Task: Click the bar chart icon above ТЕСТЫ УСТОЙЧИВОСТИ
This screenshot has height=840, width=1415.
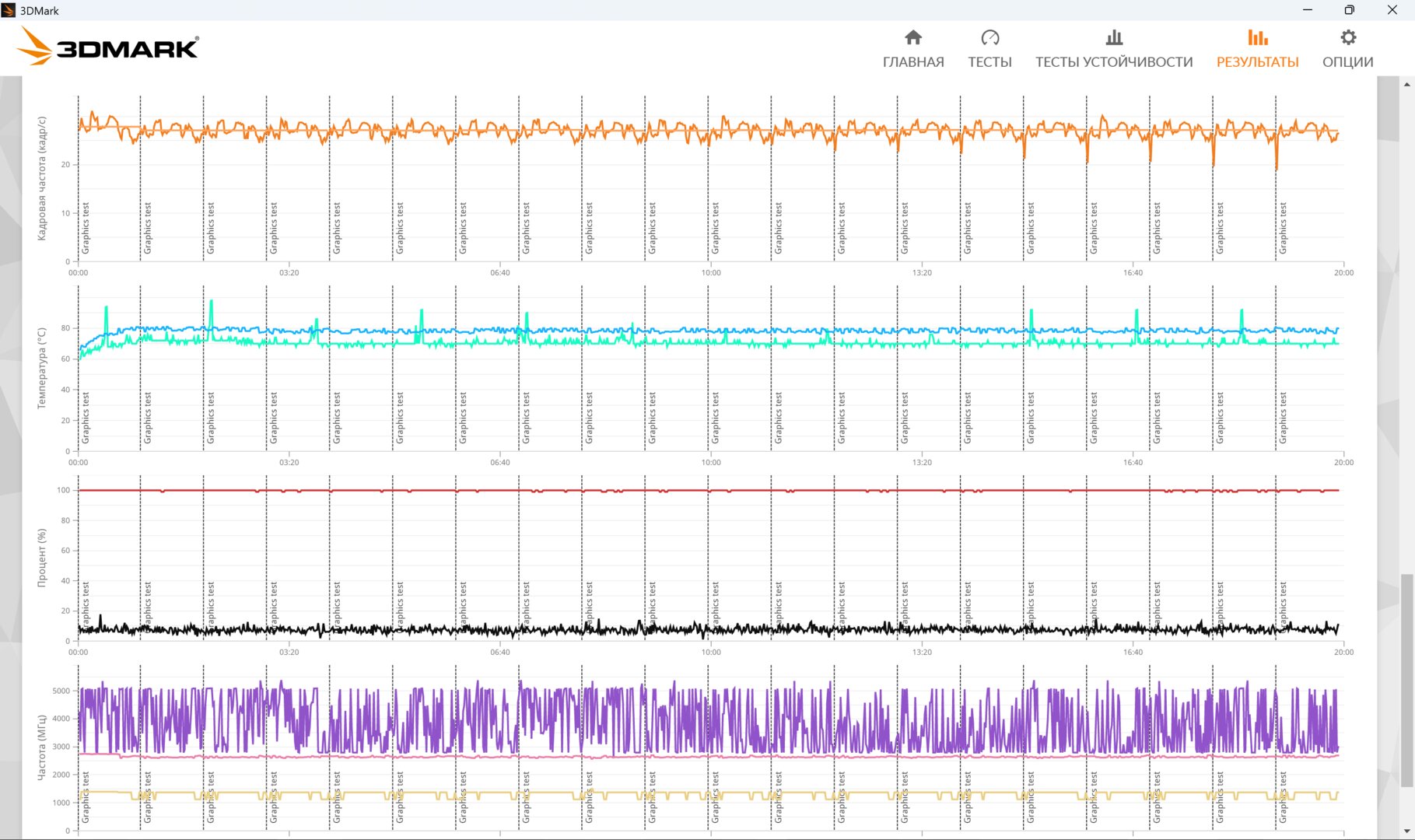Action: point(1114,37)
